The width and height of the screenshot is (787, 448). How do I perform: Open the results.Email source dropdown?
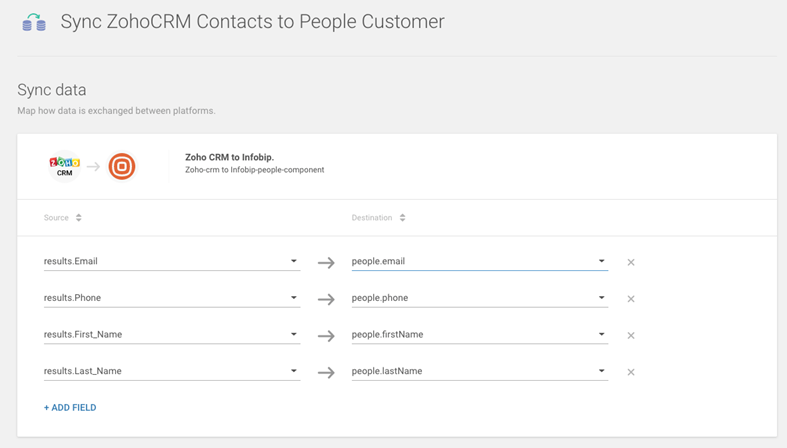click(293, 262)
